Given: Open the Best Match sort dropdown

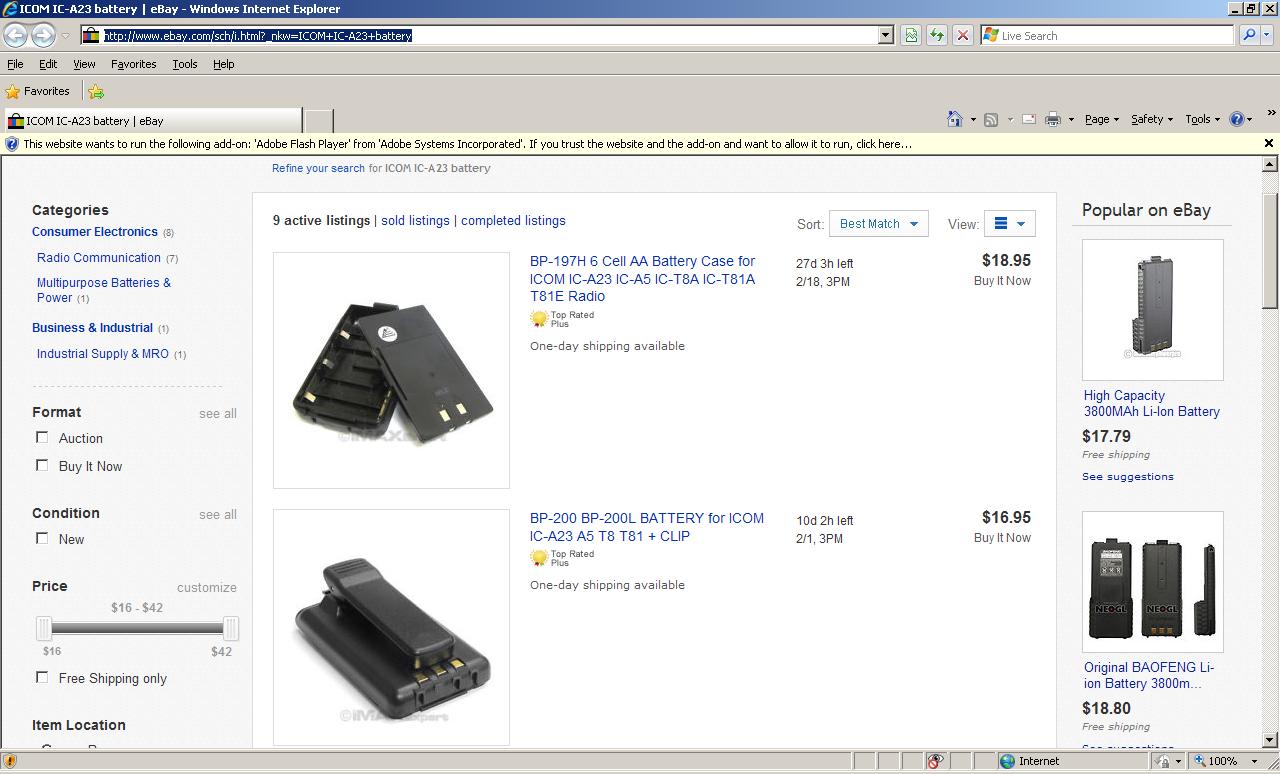Looking at the screenshot, I should pyautogui.click(x=878, y=224).
